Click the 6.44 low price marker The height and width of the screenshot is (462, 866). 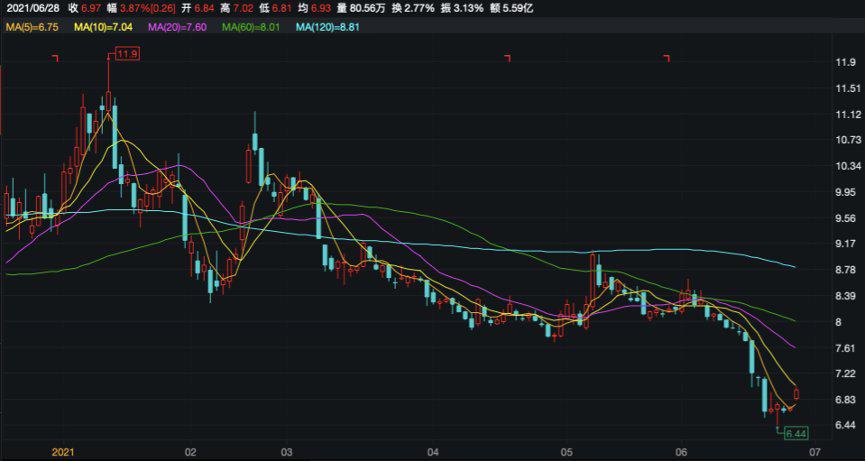click(796, 433)
